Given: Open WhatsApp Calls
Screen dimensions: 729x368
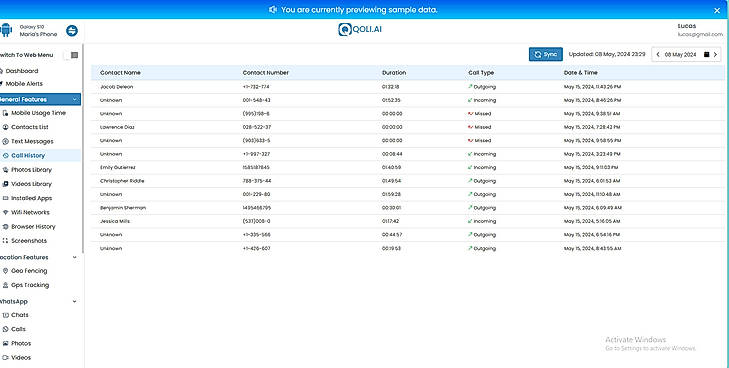Looking at the screenshot, I should click(19, 329).
